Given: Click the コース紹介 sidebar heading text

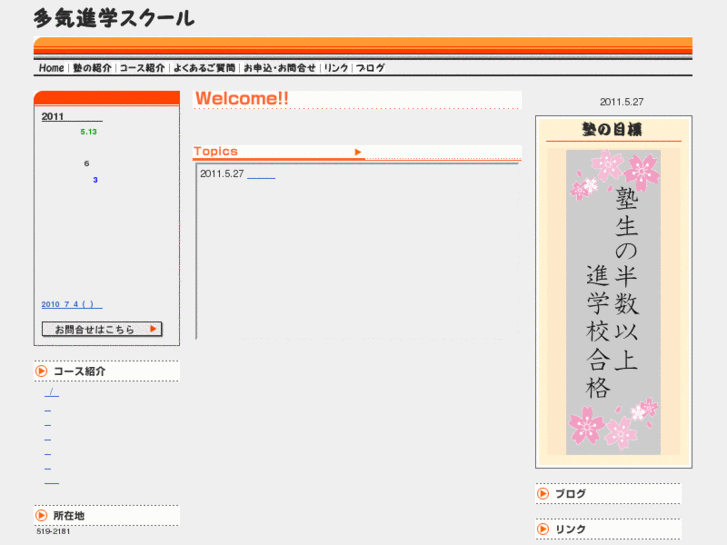Looking at the screenshot, I should click(79, 371).
